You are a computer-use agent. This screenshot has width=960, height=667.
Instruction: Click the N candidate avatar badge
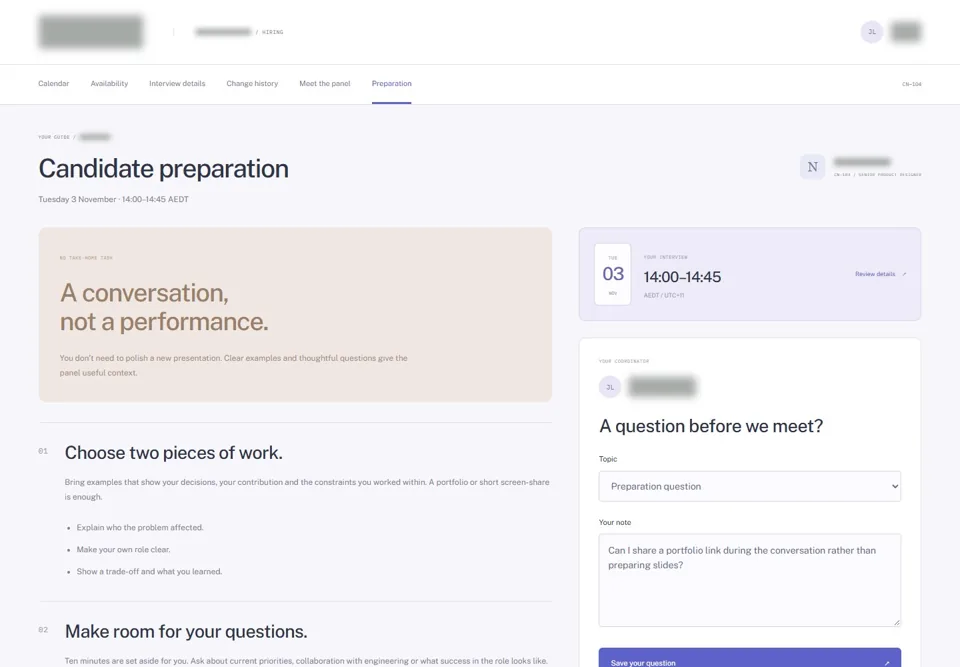click(812, 167)
